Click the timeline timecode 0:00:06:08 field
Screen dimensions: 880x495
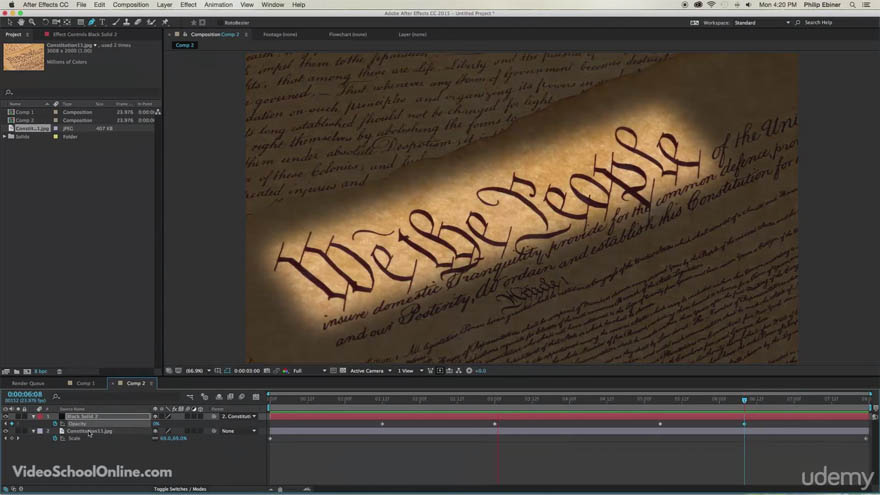25,394
